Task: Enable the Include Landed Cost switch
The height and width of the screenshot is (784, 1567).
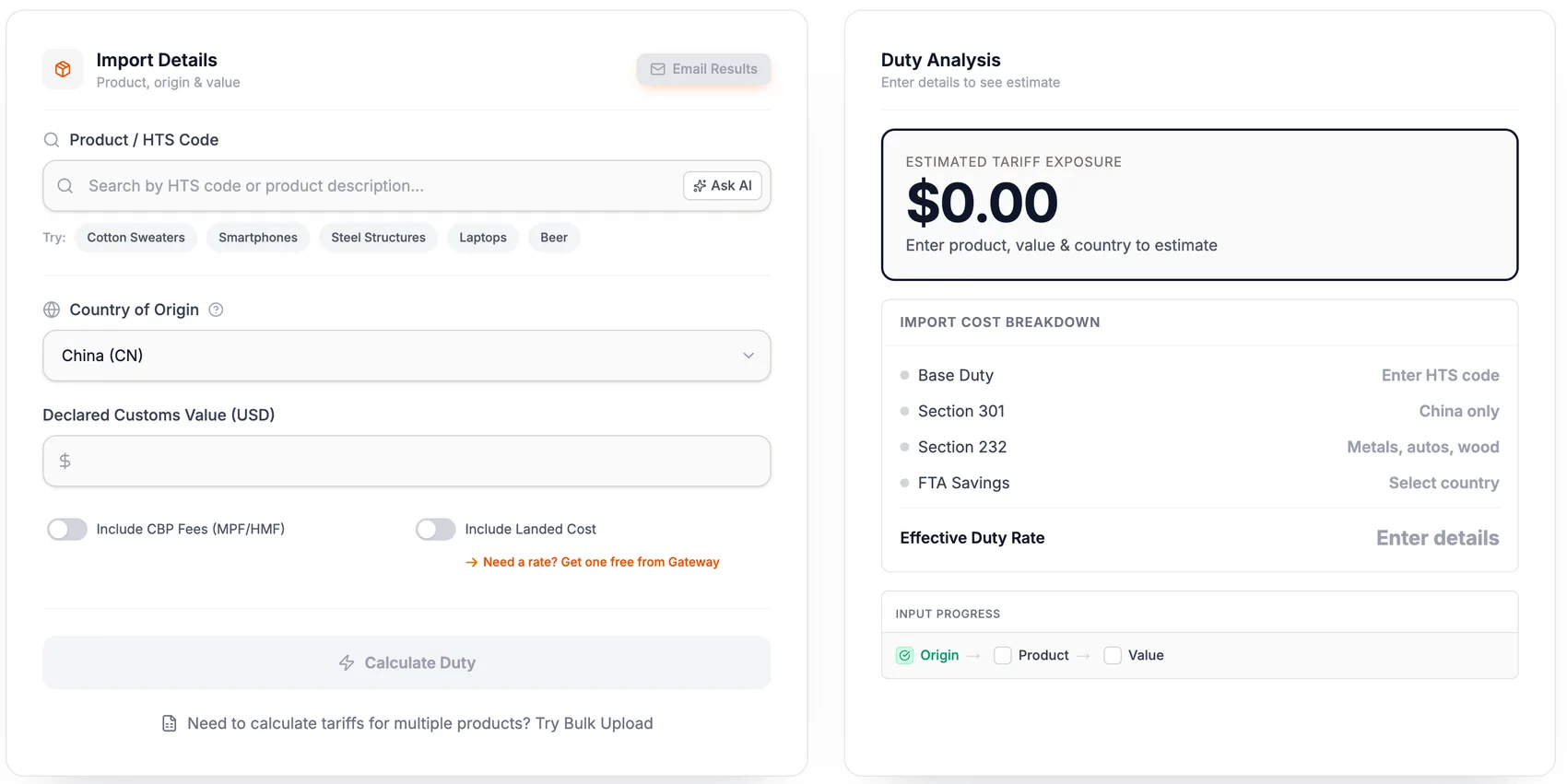Action: point(436,529)
